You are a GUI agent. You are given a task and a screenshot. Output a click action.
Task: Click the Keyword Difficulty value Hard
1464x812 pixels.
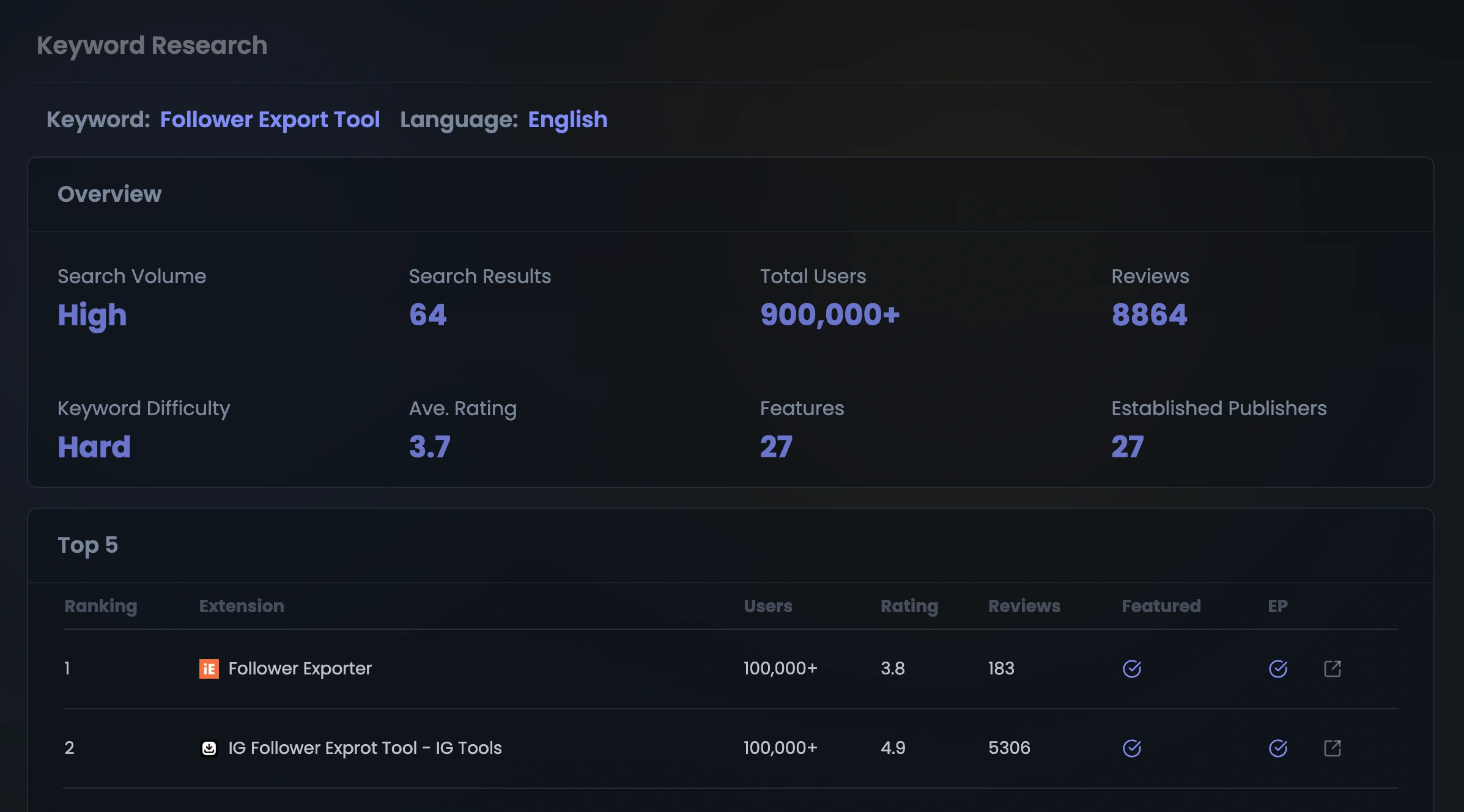[94, 447]
